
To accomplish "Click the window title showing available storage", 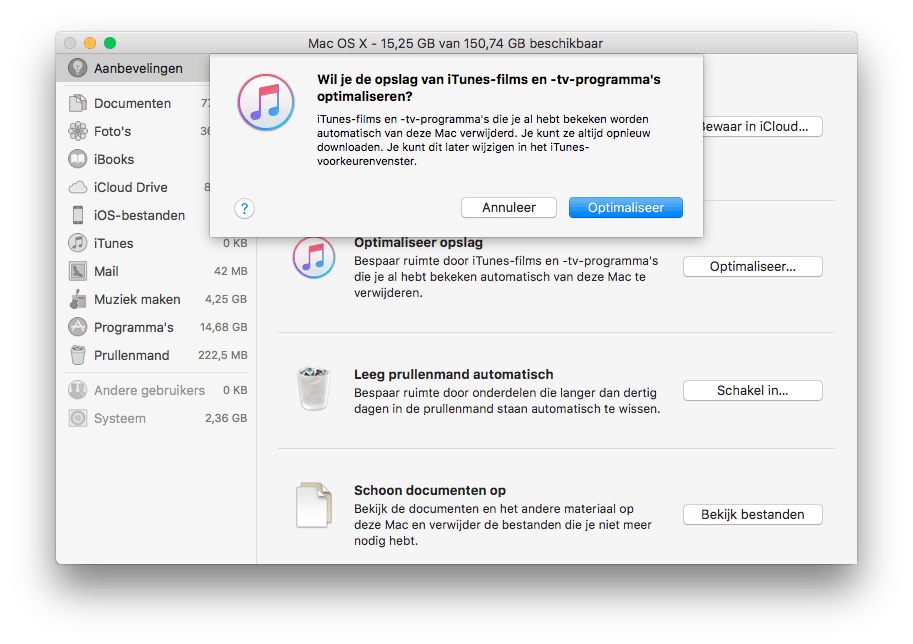I will [455, 43].
